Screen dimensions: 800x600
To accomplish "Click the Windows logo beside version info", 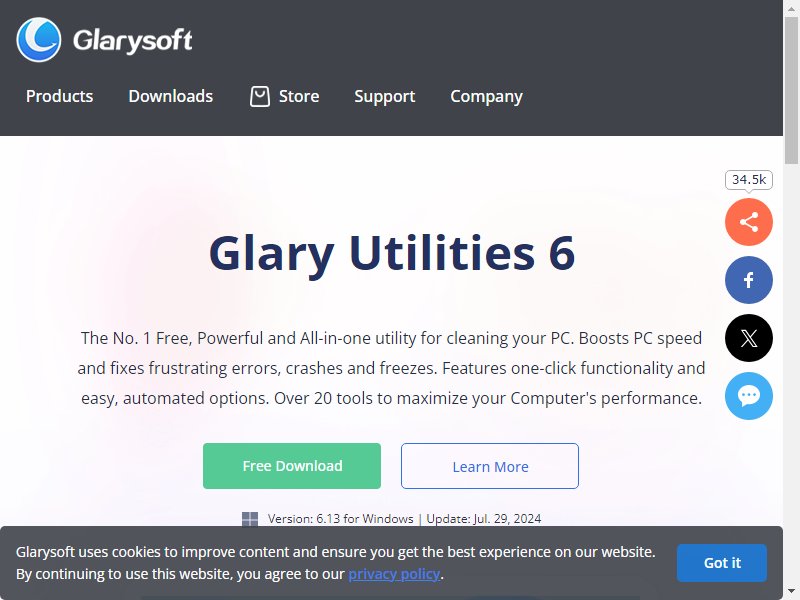I will point(249,519).
